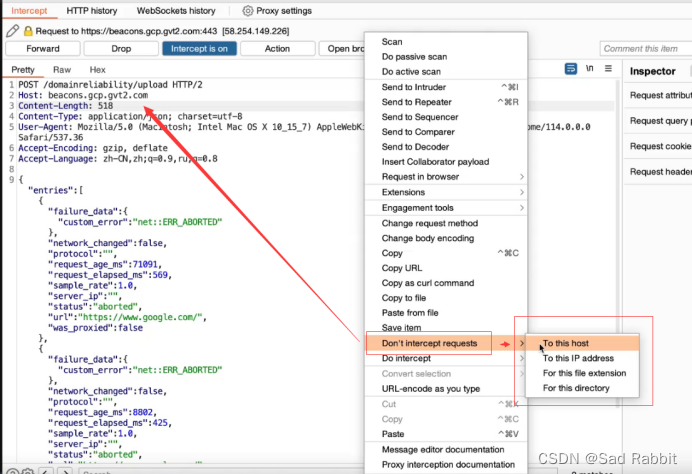Image resolution: width=692 pixels, height=474 pixels.
Task: Select the Raw view tab
Action: click(62, 70)
